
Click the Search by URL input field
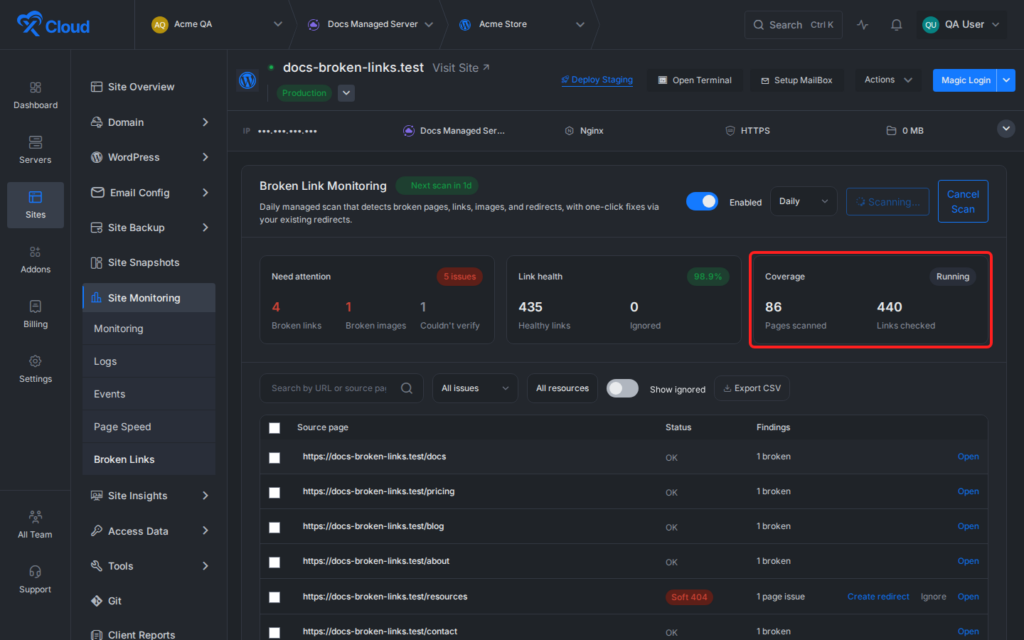click(330, 388)
